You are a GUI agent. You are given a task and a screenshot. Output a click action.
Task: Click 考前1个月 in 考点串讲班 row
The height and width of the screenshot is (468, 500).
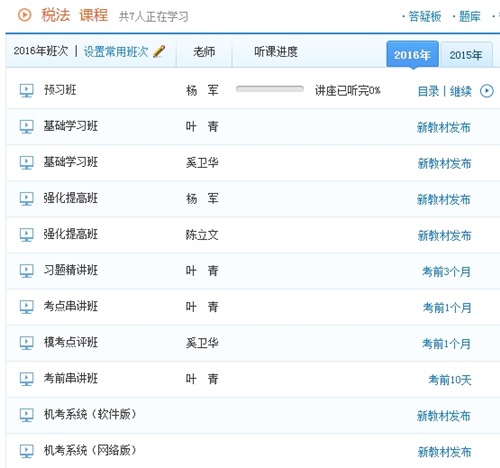pos(447,307)
